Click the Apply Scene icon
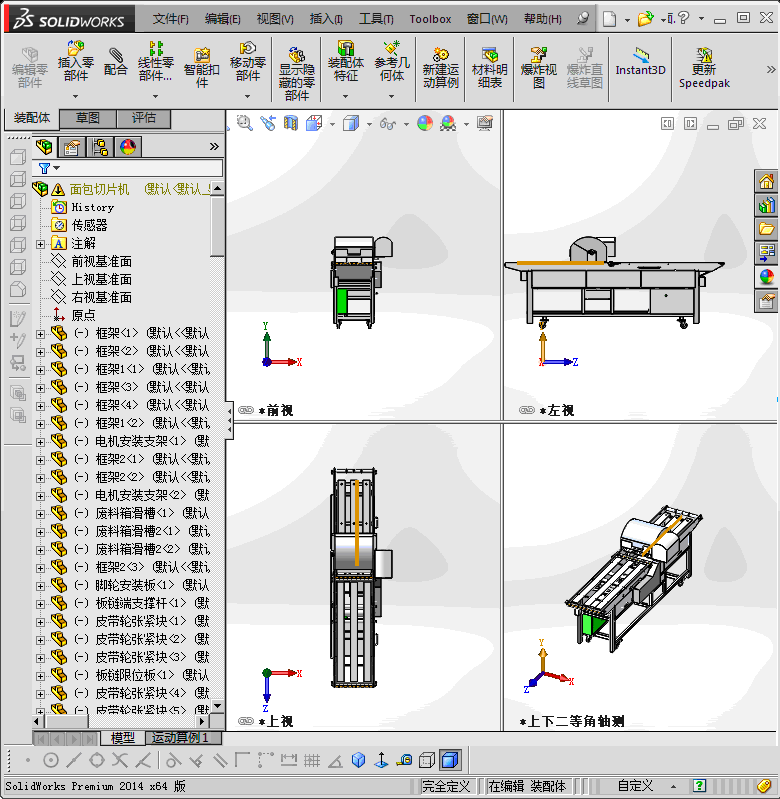 (x=448, y=123)
